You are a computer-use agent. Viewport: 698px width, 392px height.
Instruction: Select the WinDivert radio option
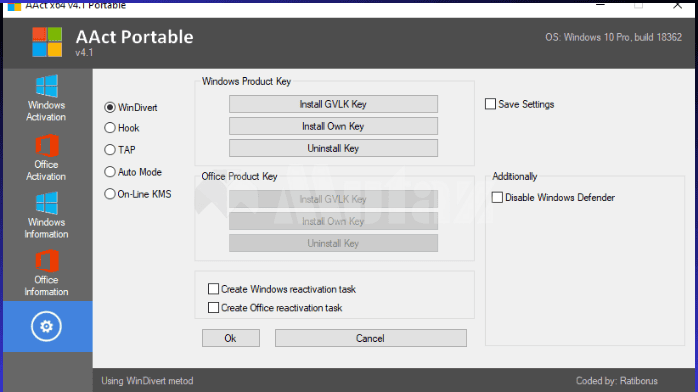click(131, 108)
